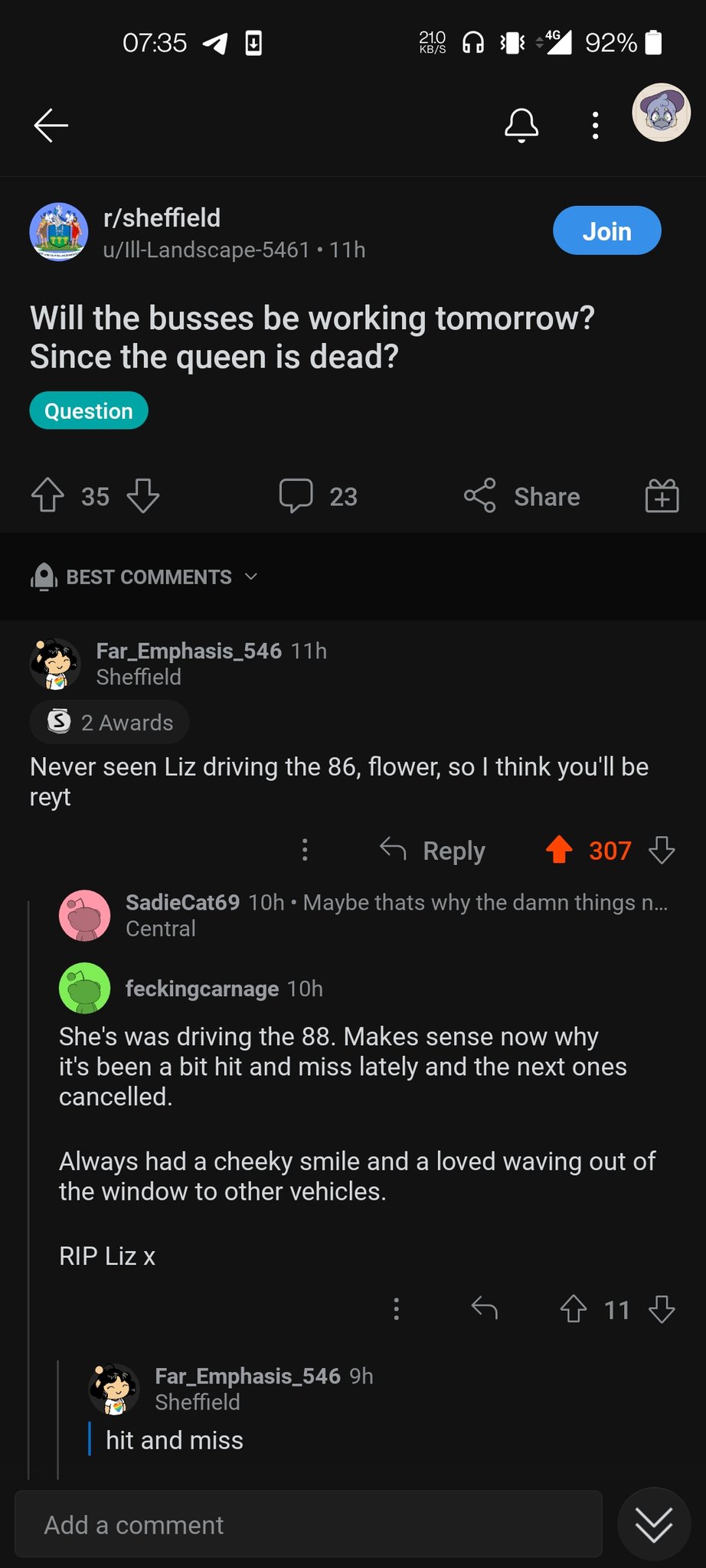Expand SadieCat69's collapsed comment

click(396, 915)
